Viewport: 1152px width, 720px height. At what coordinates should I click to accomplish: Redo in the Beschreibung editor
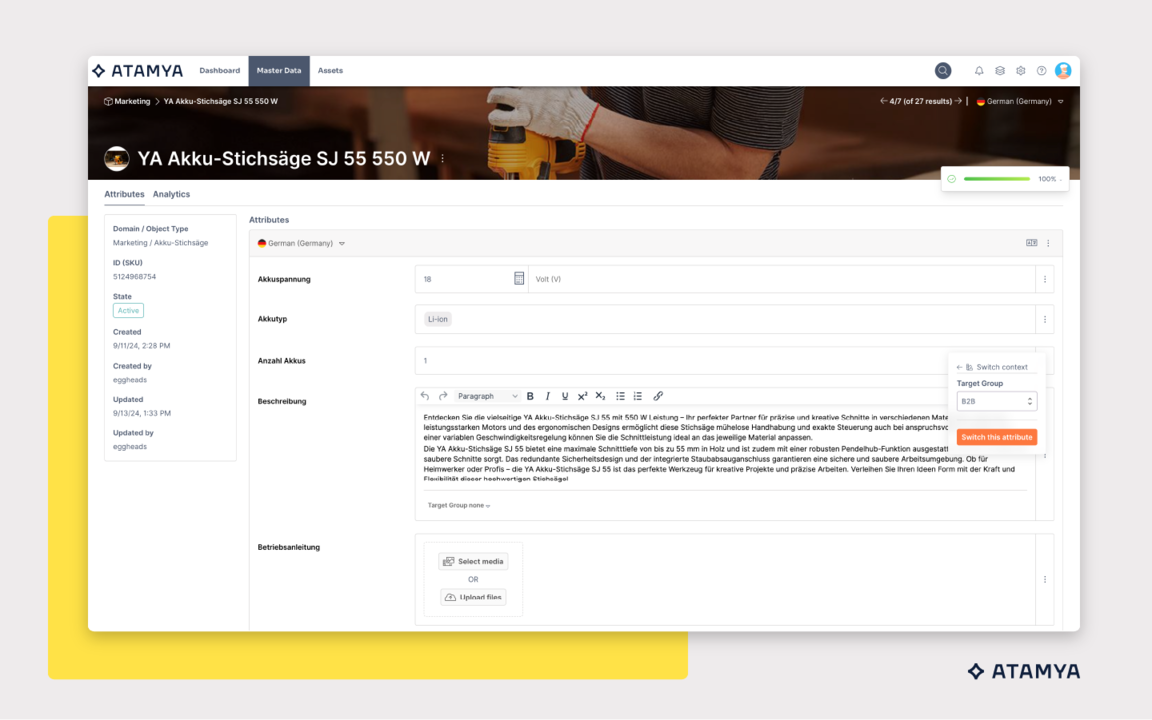[x=443, y=396]
